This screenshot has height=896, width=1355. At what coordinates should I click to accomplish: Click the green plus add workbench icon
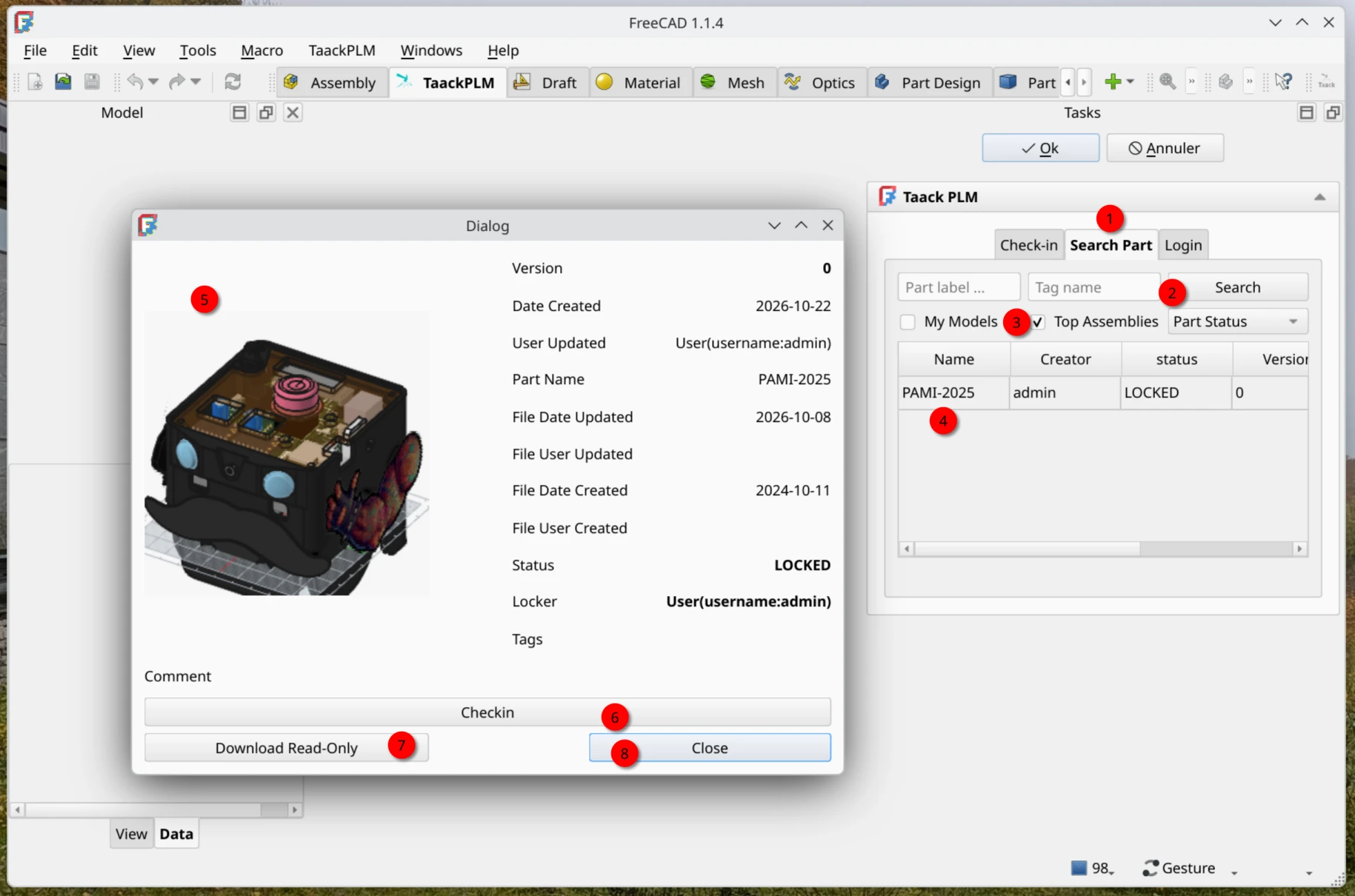(x=1112, y=82)
